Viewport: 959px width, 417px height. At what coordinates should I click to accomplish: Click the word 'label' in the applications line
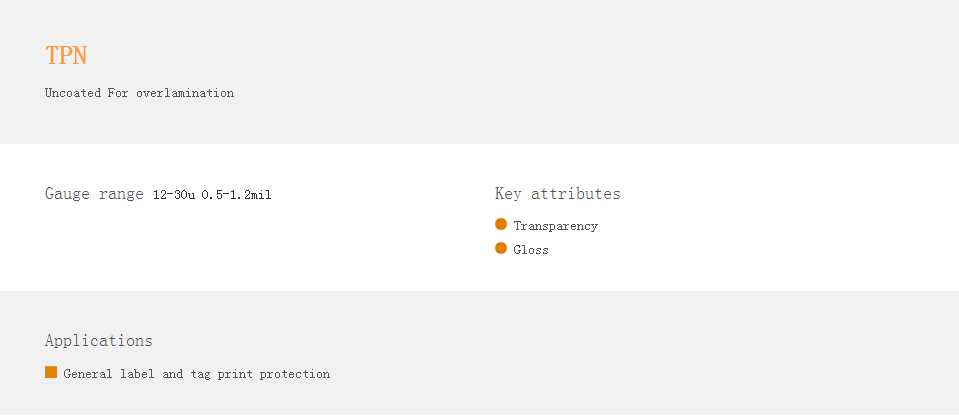137,374
